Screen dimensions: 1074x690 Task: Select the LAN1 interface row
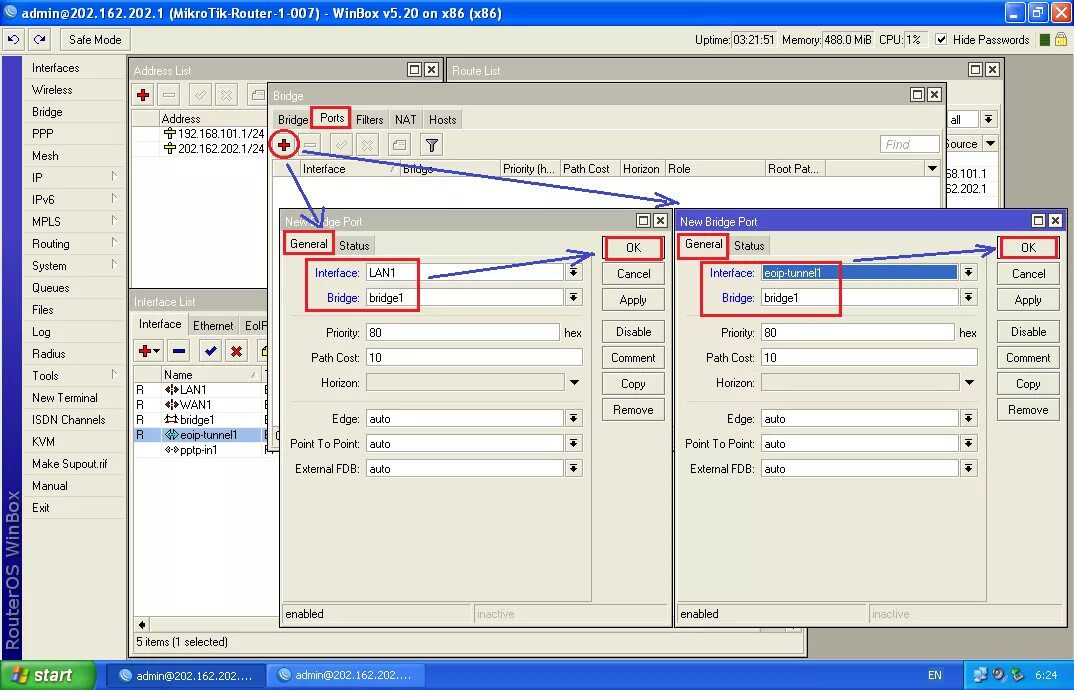199,389
